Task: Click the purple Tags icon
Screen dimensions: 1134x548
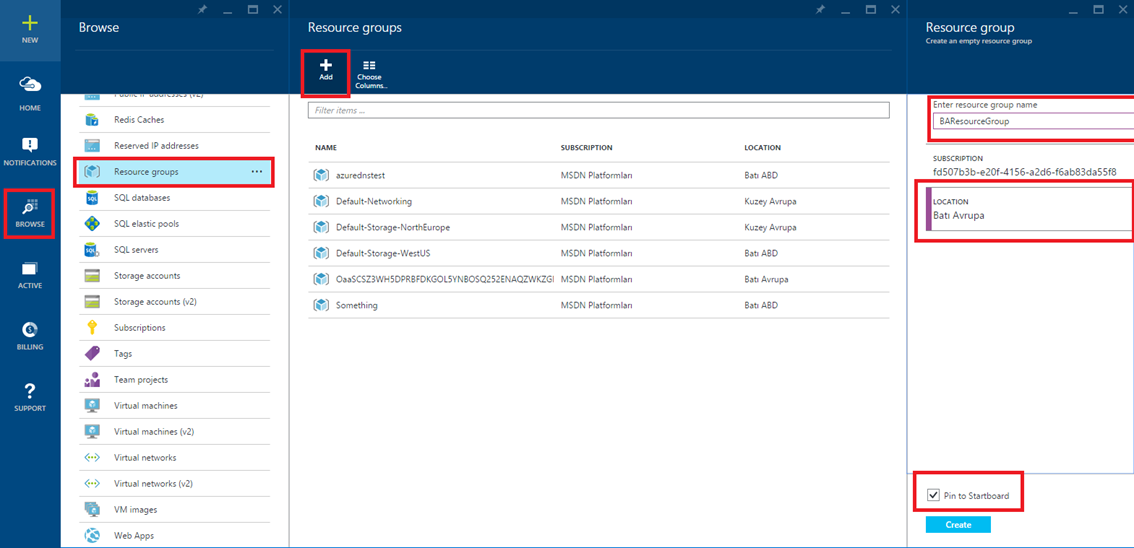Action: pyautogui.click(x=92, y=354)
